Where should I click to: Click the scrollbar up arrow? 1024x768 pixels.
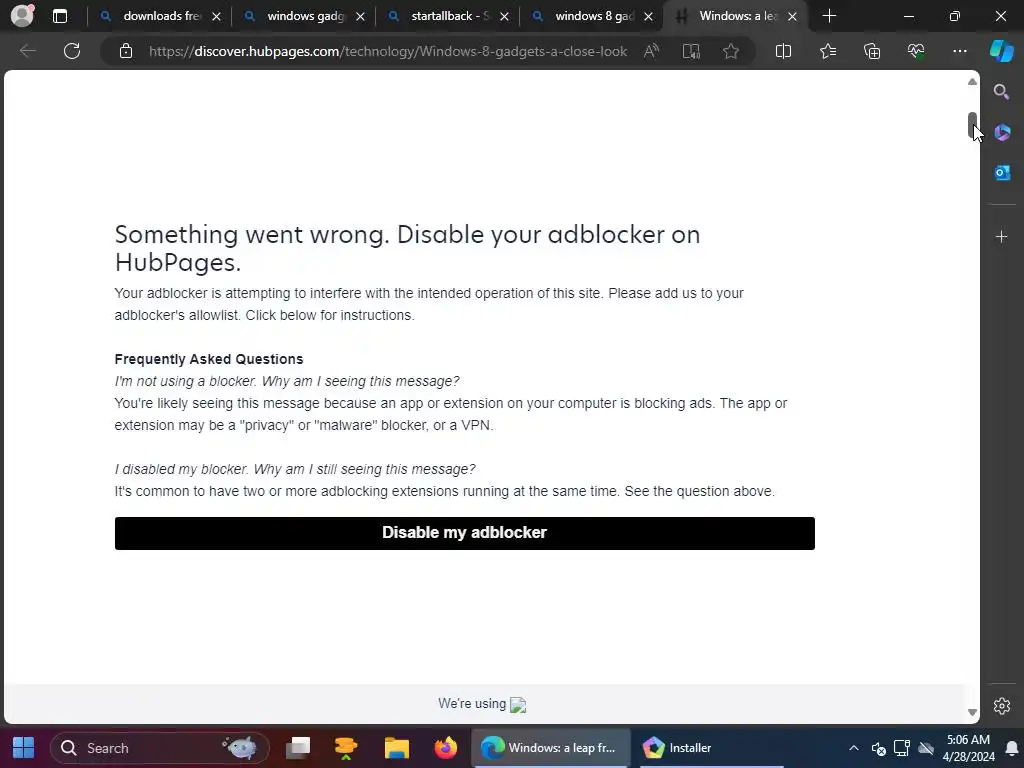coord(972,82)
